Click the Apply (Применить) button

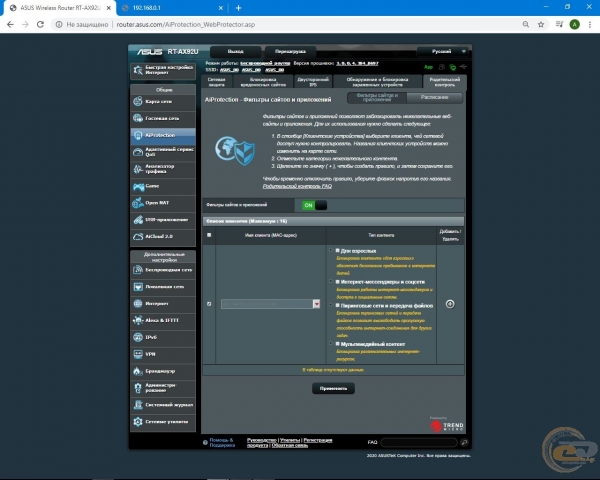[333, 389]
